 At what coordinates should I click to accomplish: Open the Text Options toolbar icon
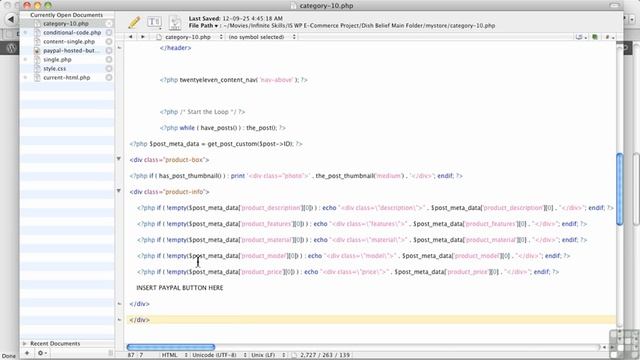coord(154,22)
